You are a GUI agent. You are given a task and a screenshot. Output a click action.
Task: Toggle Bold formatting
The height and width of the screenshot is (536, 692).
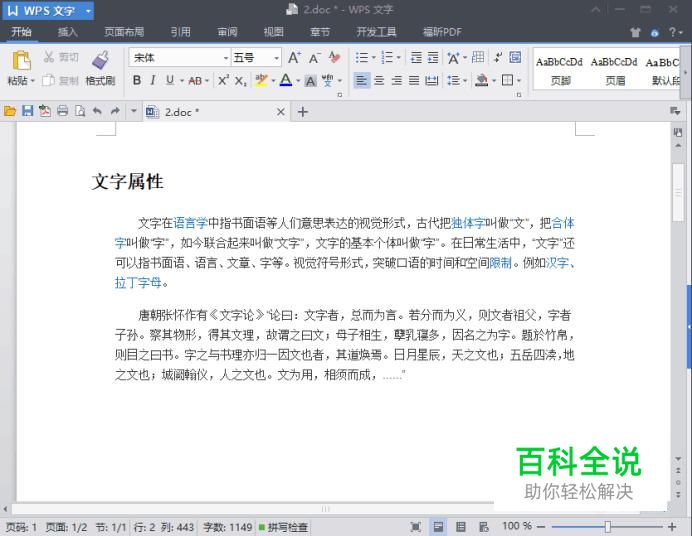click(137, 81)
